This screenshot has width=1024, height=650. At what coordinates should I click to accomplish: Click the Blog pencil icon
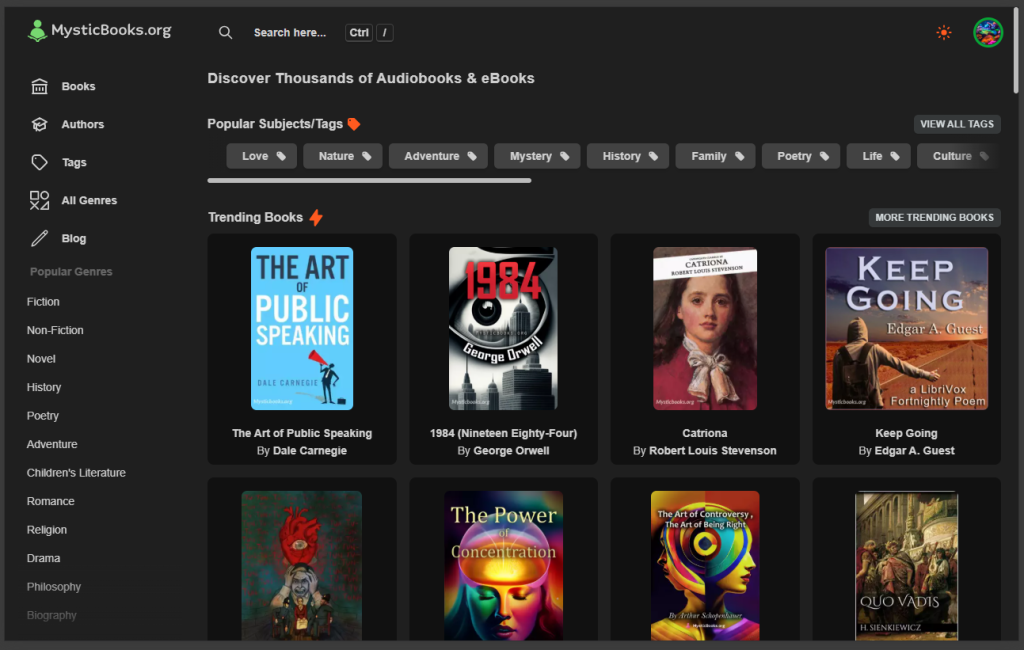pyautogui.click(x=40, y=239)
